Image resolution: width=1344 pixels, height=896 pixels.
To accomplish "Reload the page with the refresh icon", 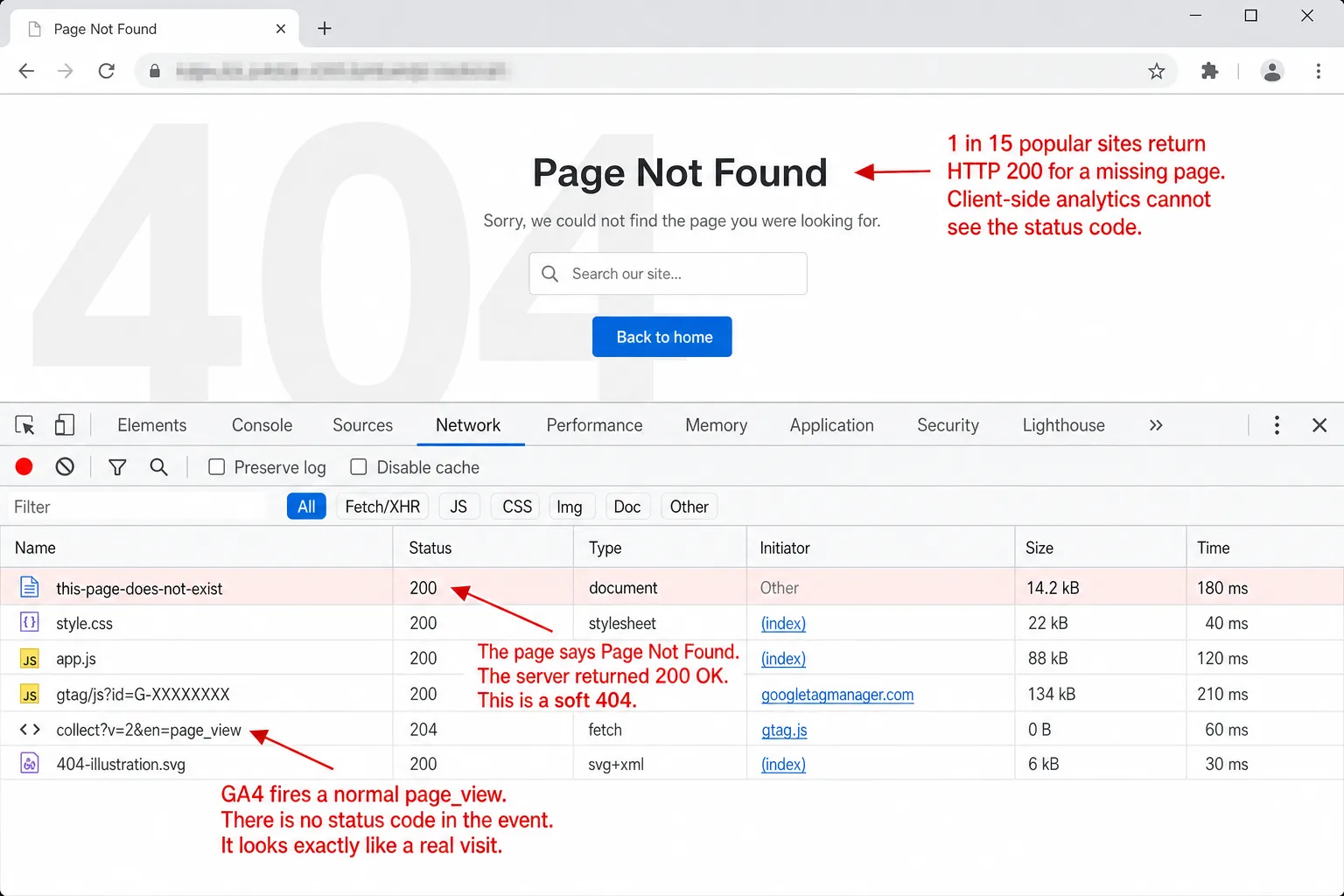I will point(107,71).
